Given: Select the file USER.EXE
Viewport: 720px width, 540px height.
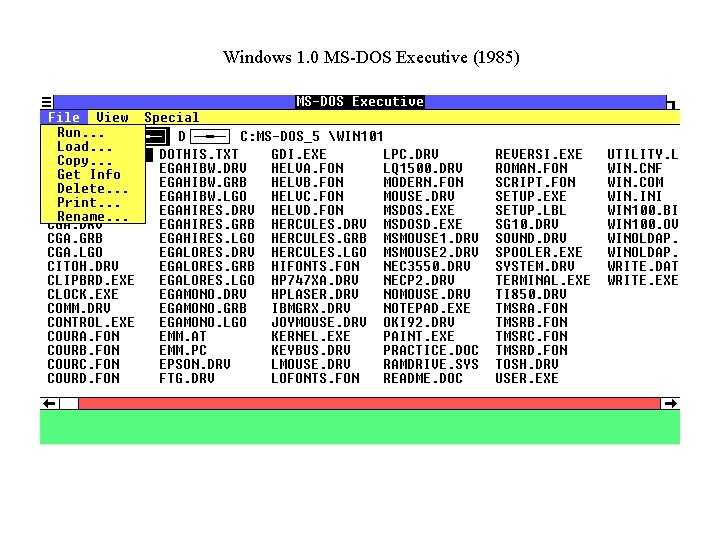Looking at the screenshot, I should [x=527, y=378].
